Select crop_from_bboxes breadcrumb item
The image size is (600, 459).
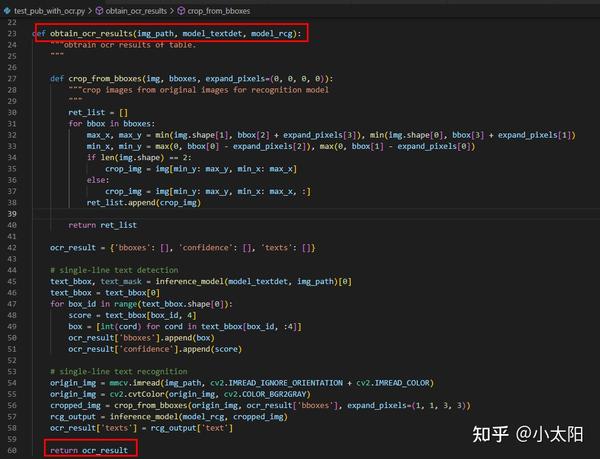(218, 11)
